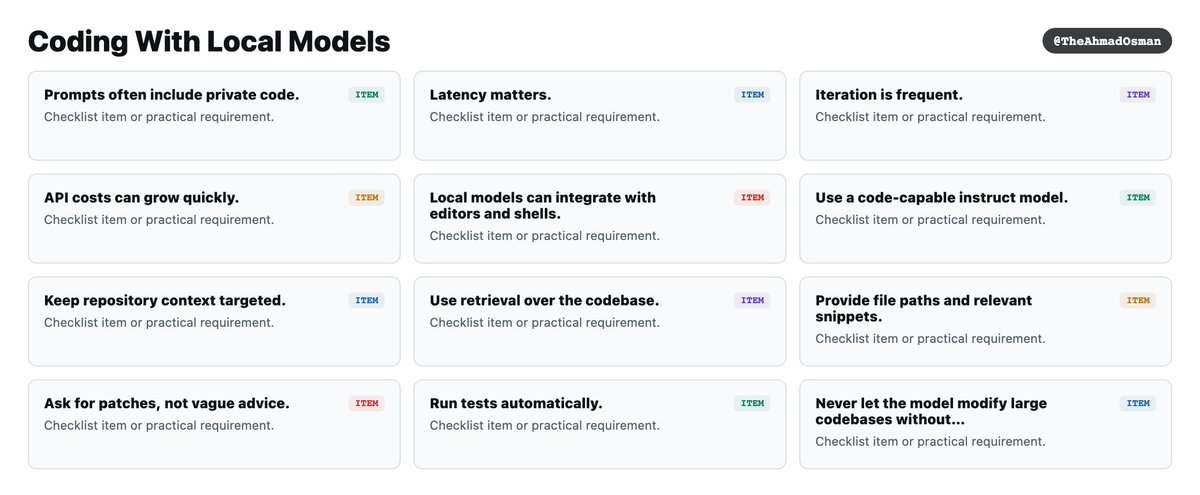Open the 'Prompts often include private code' card
The width and height of the screenshot is (1200, 495).
[214, 115]
